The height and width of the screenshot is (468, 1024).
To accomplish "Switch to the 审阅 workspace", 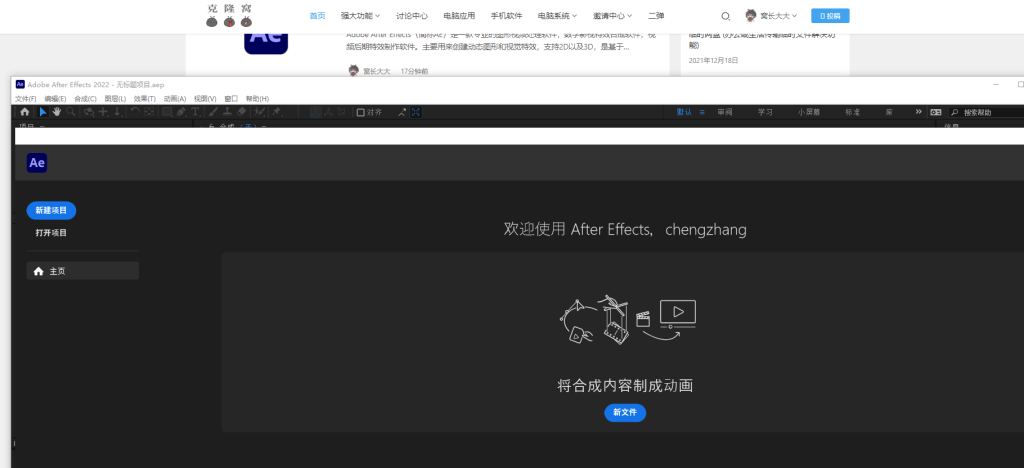I will click(725, 112).
